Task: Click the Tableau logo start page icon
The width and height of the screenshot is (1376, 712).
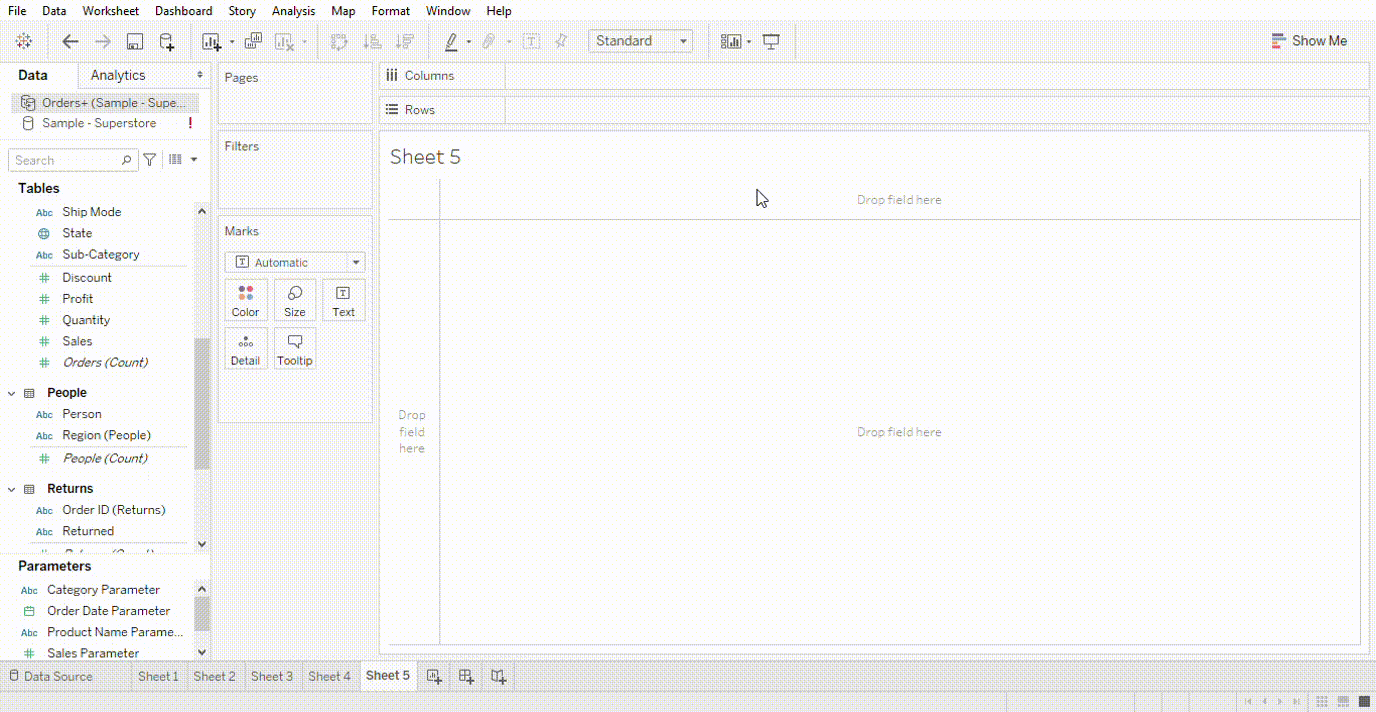Action: point(24,41)
